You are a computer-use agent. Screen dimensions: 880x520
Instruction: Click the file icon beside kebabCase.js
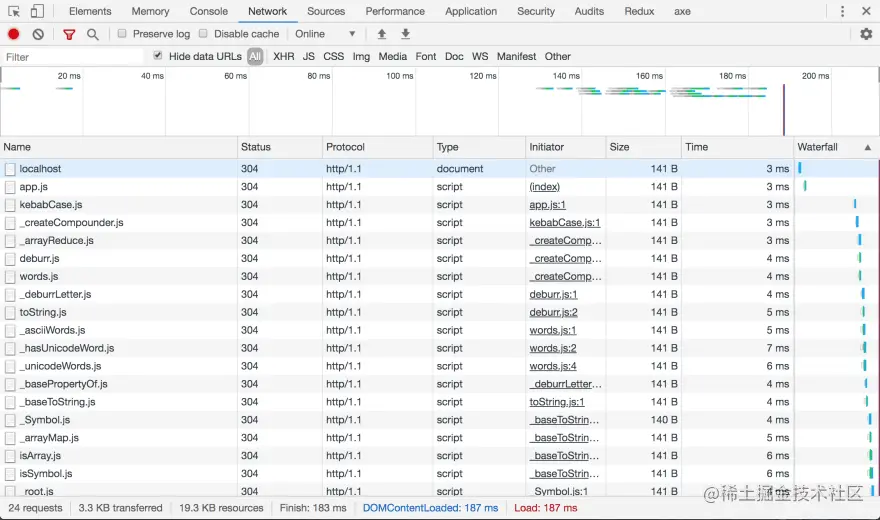[x=10, y=205]
